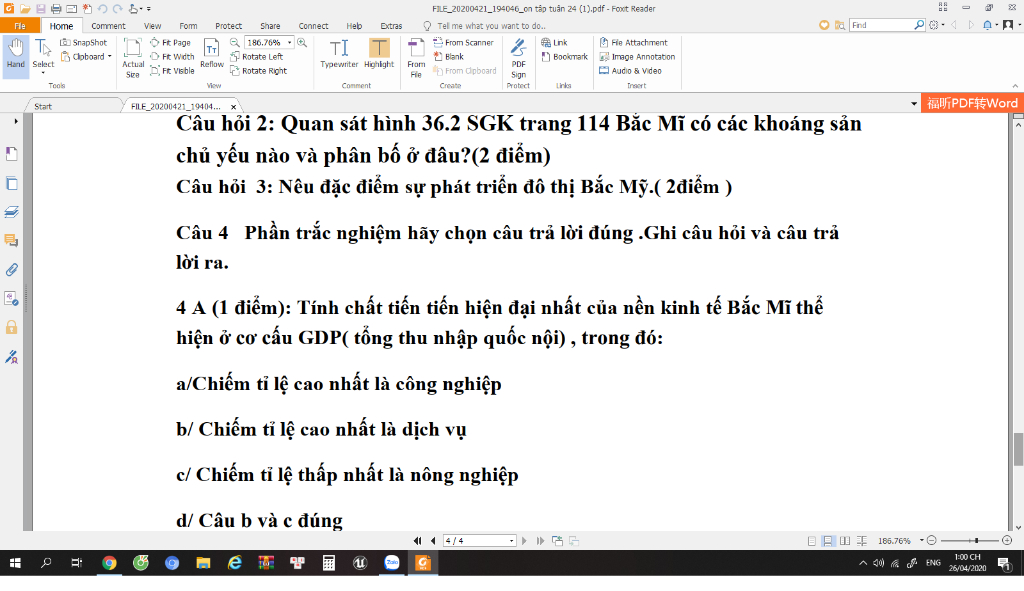The width and height of the screenshot is (1024, 591).
Task: Activate the Highlight tool
Action: coord(379,54)
